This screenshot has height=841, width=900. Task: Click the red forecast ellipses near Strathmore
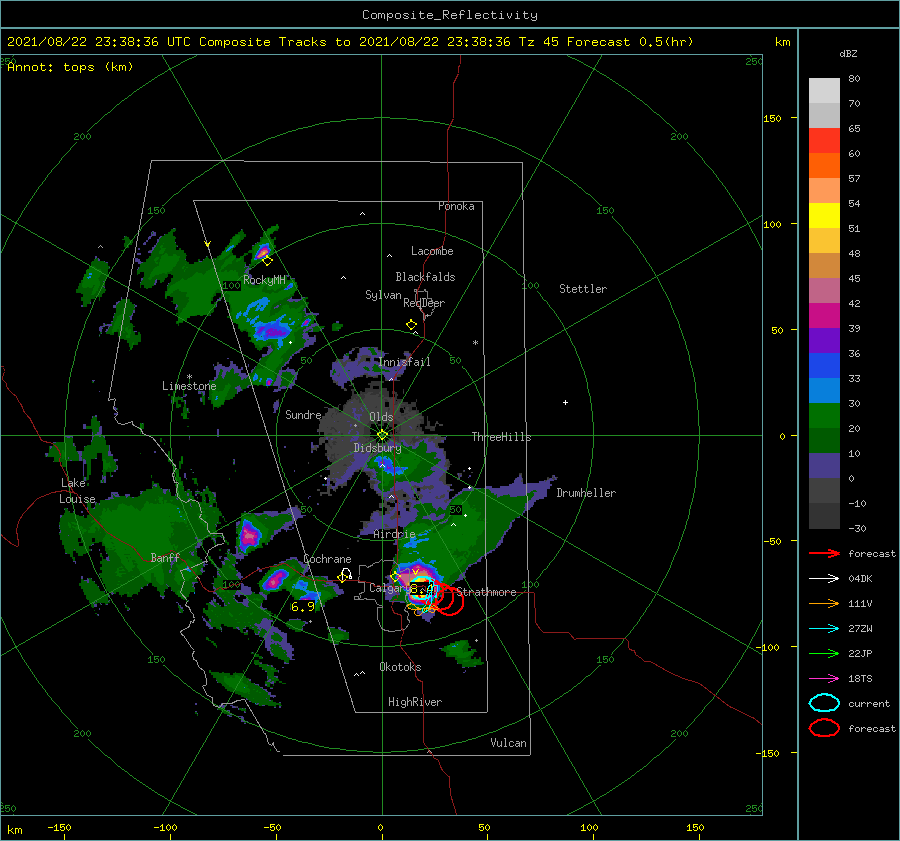point(451,600)
